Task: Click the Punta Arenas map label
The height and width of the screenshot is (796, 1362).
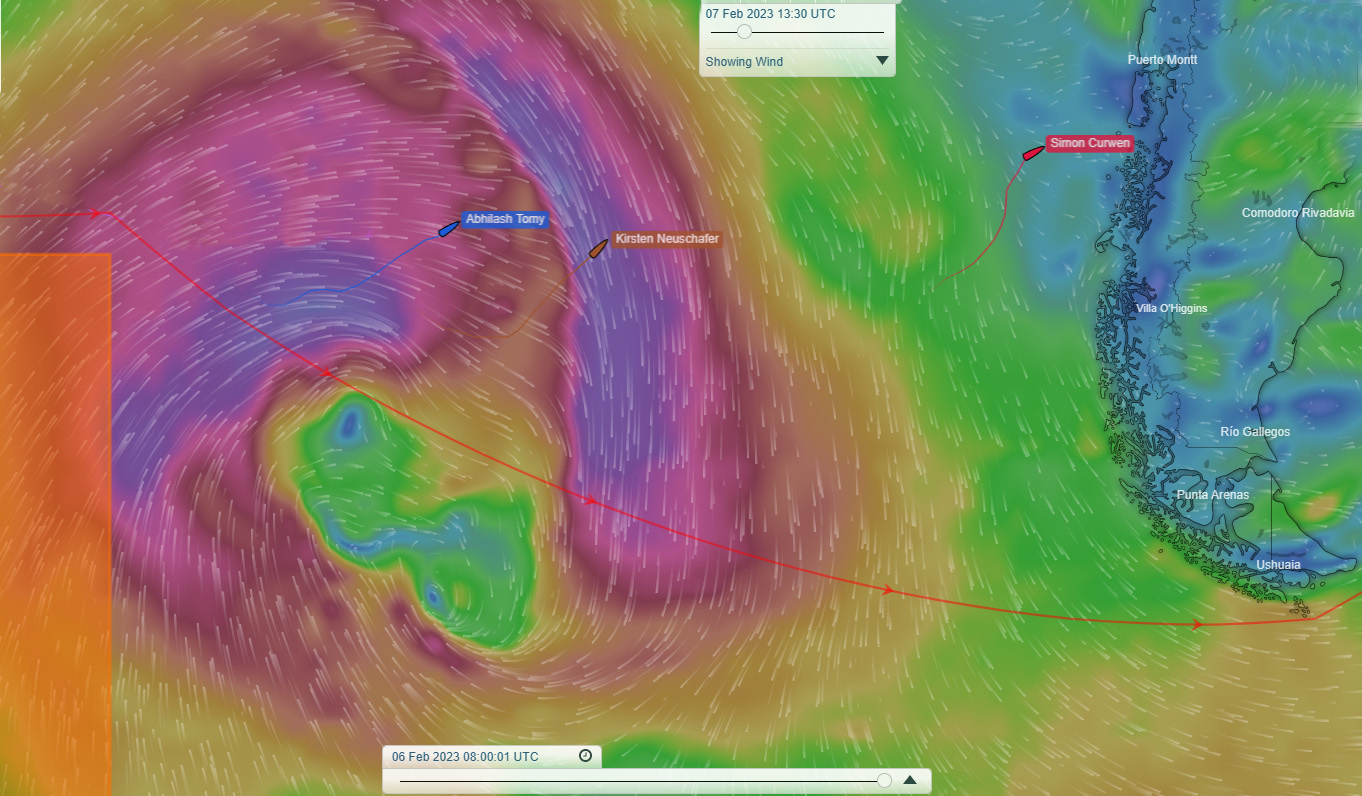Action: (1212, 495)
